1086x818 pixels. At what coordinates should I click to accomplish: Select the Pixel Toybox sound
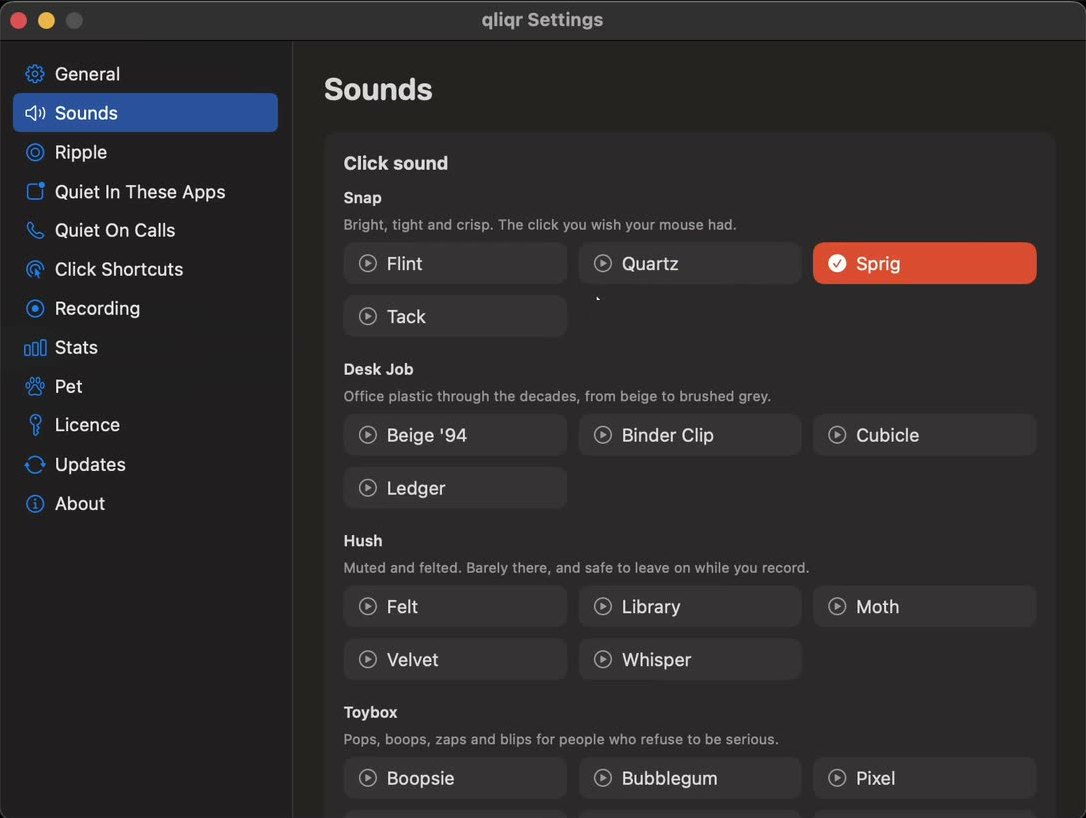point(925,778)
